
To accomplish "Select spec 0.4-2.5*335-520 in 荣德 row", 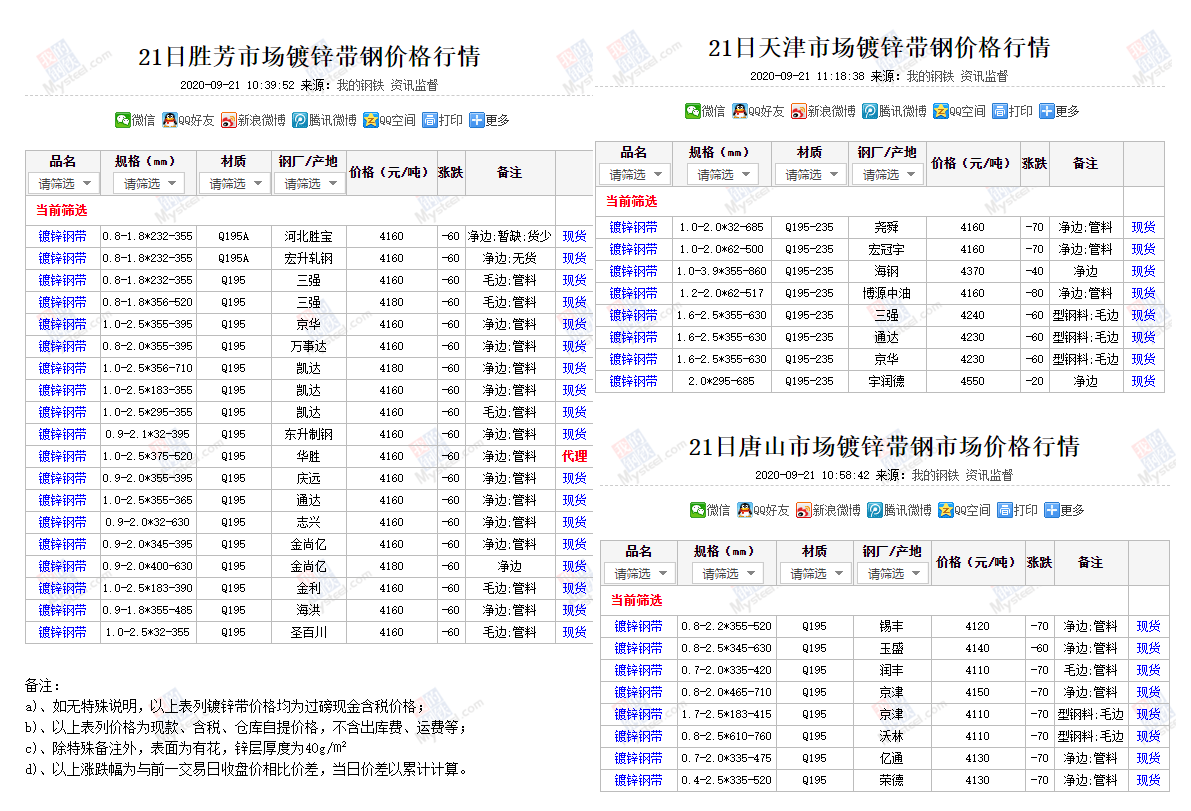I will [726, 781].
